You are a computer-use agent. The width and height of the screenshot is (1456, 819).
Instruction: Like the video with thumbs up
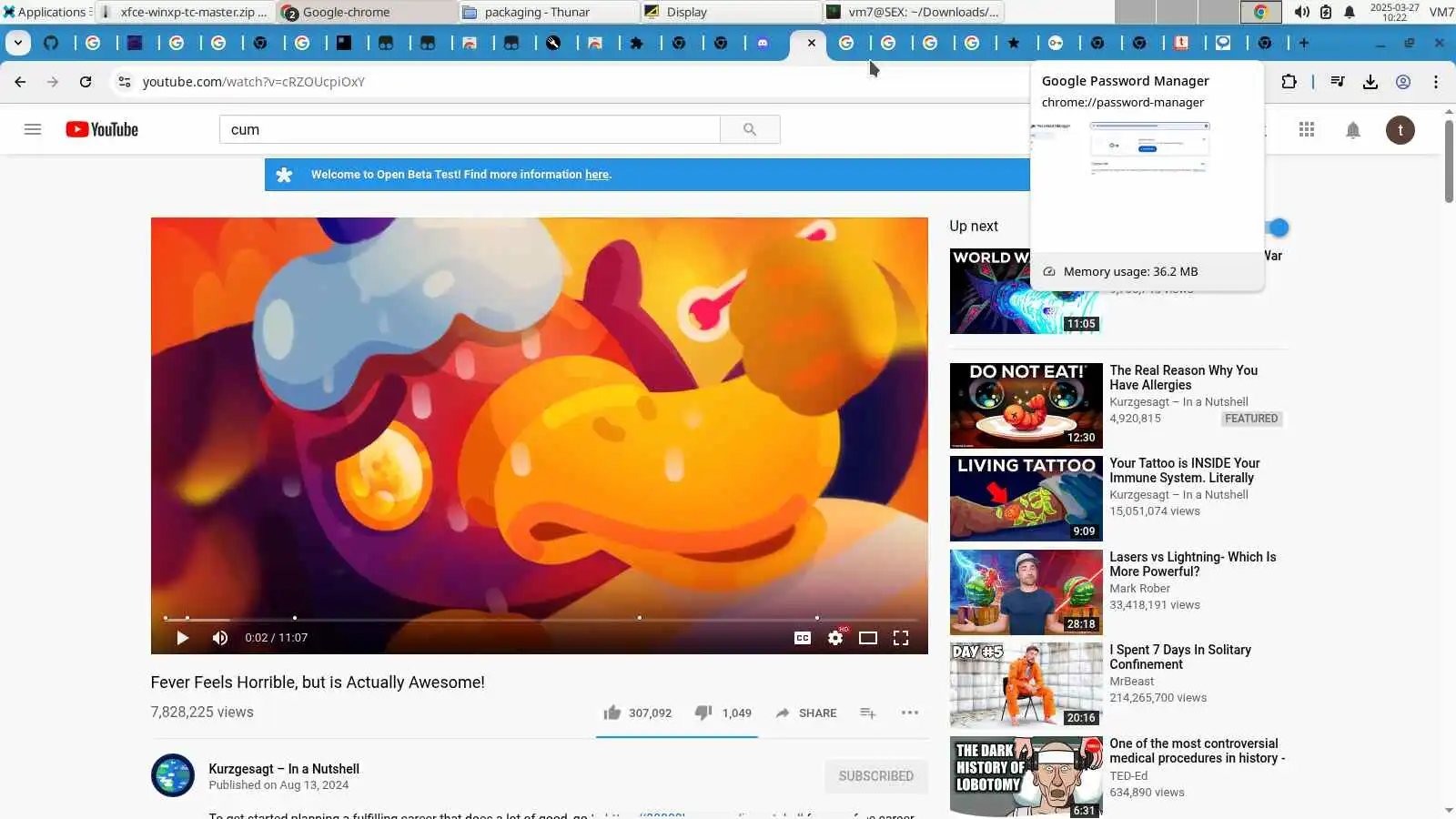[612, 713]
